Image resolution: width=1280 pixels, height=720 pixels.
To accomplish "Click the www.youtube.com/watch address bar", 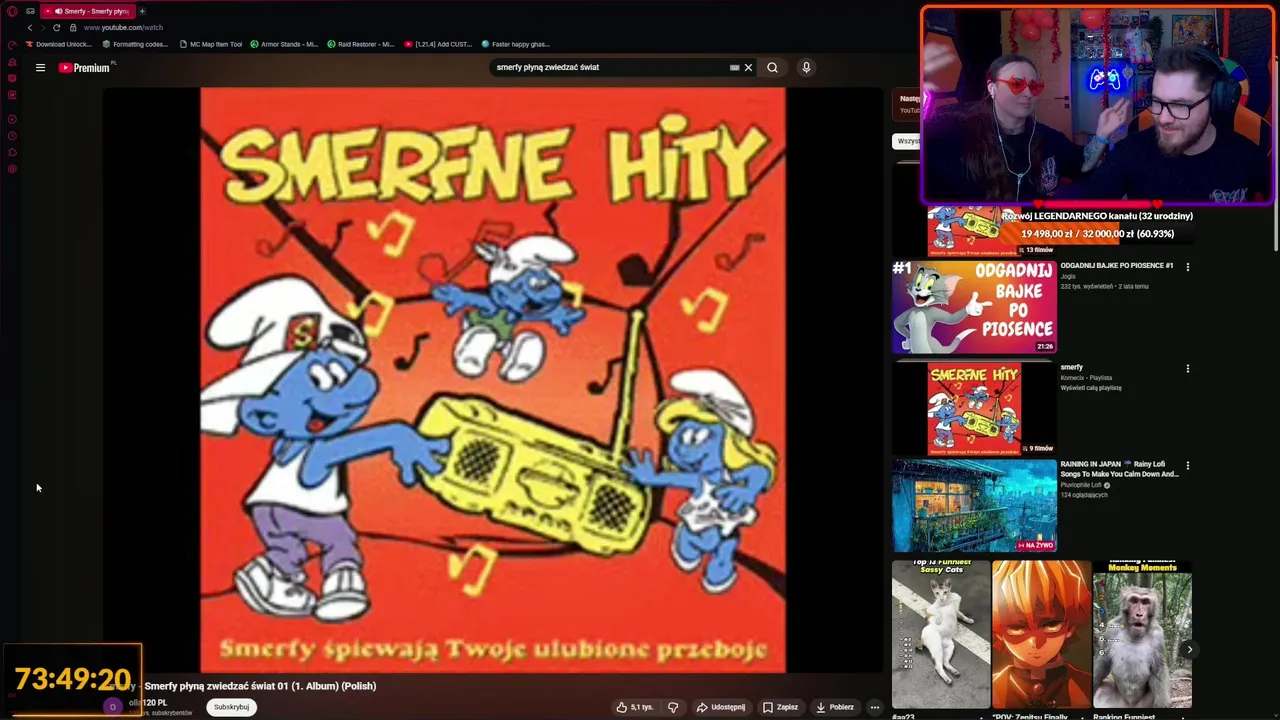I will pos(124,28).
